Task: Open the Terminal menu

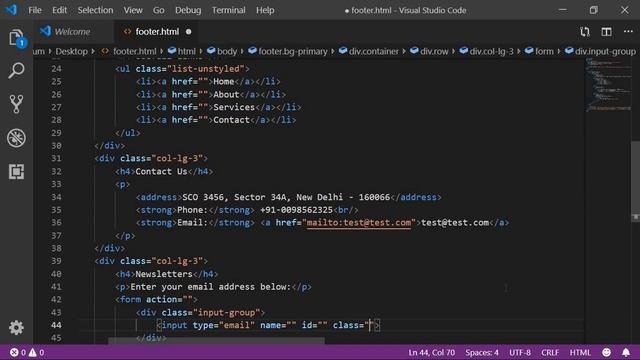Action: pyautogui.click(x=229, y=10)
